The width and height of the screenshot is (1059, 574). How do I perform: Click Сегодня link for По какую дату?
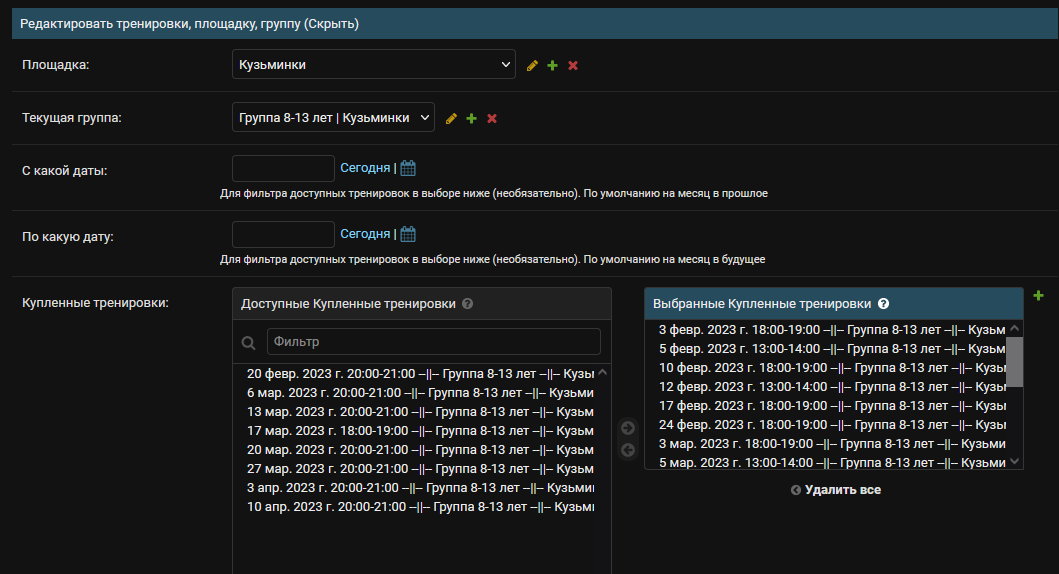point(365,234)
